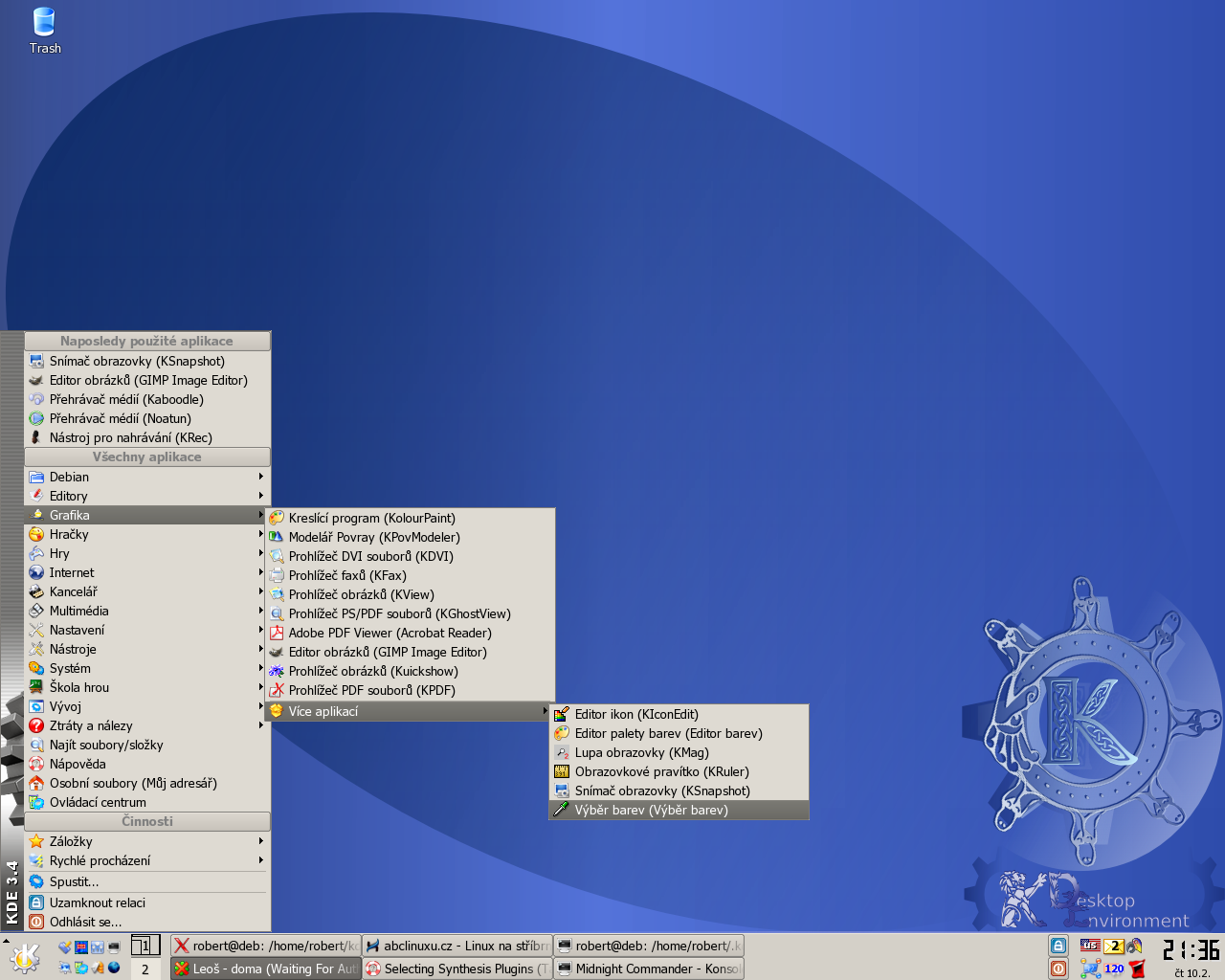Expand the Hračky submenu arrow
This screenshot has width=1225, height=980.
[x=260, y=534]
